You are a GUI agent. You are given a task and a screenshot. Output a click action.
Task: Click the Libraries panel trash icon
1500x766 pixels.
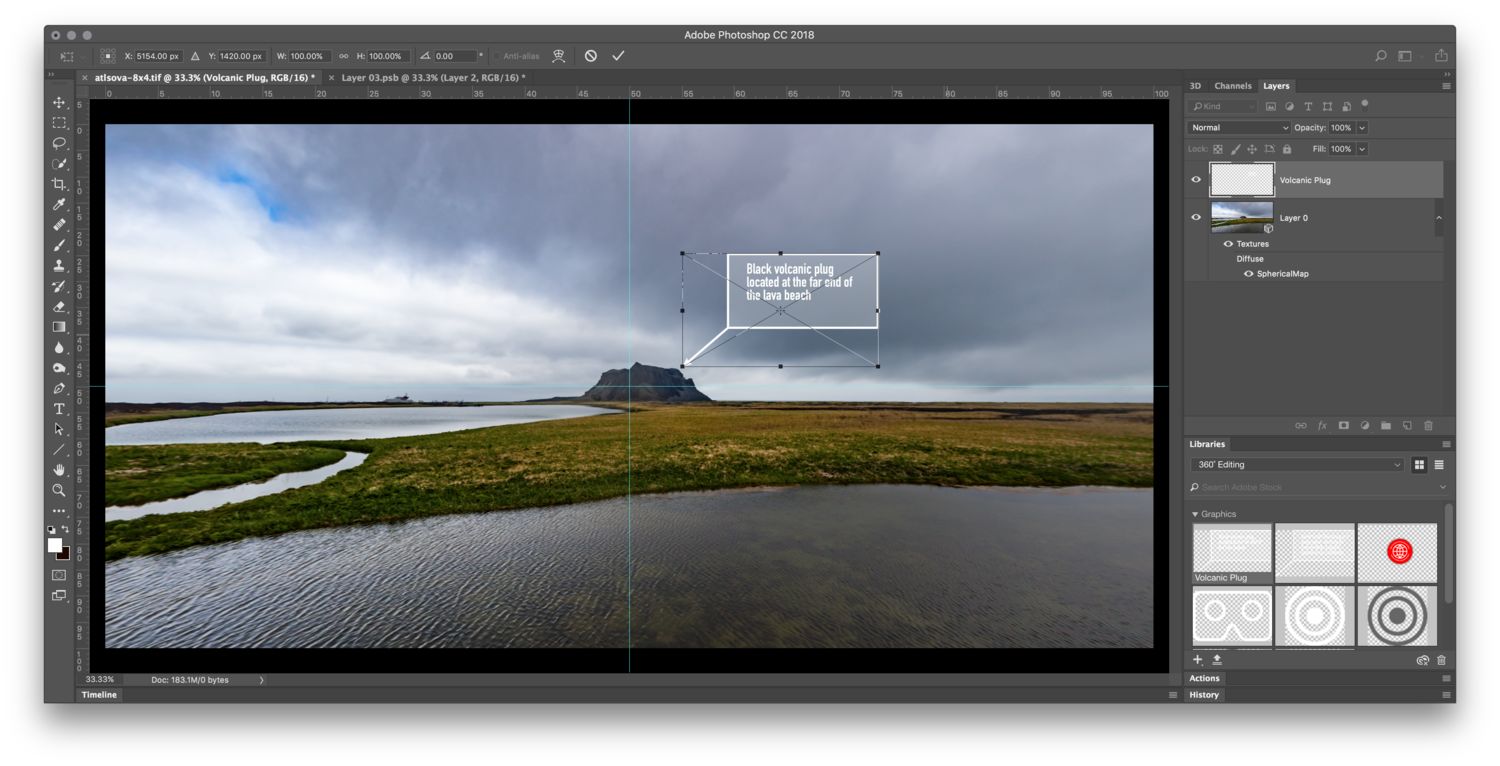pos(1441,660)
